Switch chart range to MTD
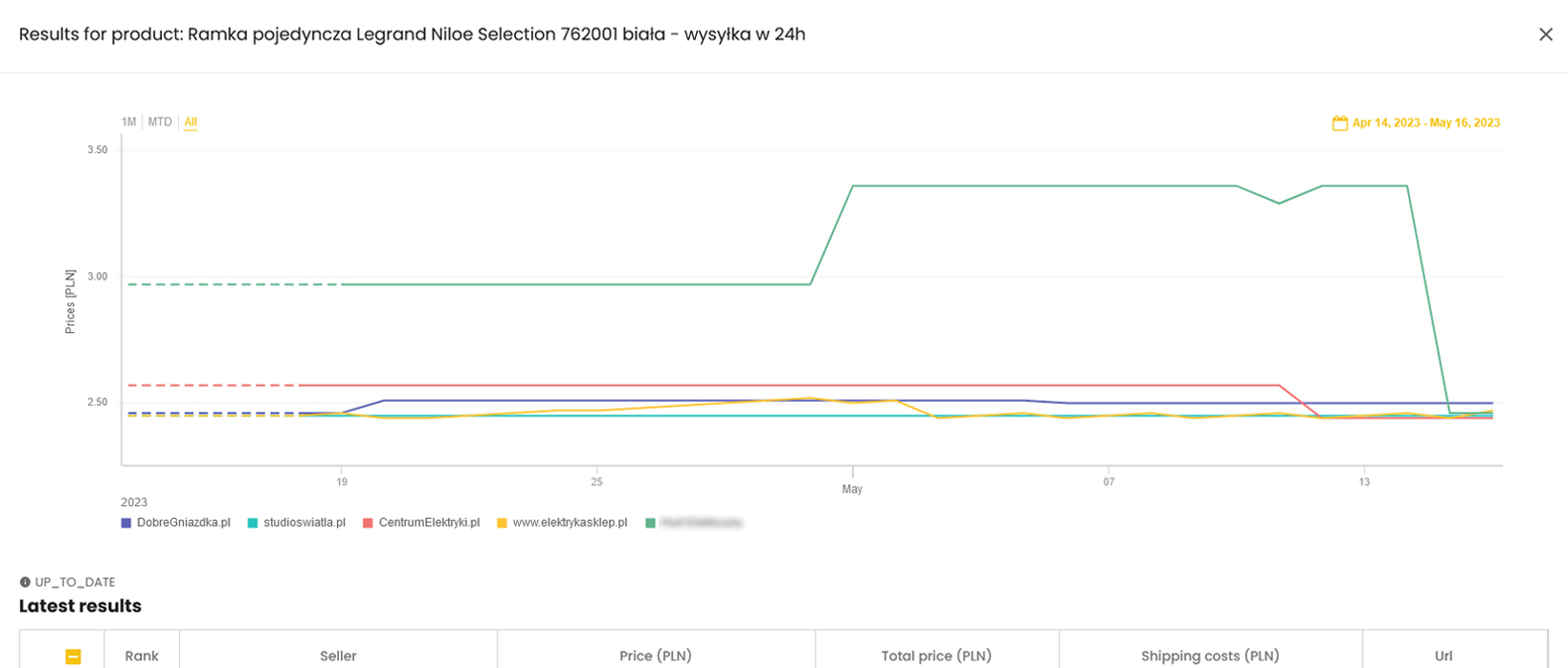 [x=160, y=122]
